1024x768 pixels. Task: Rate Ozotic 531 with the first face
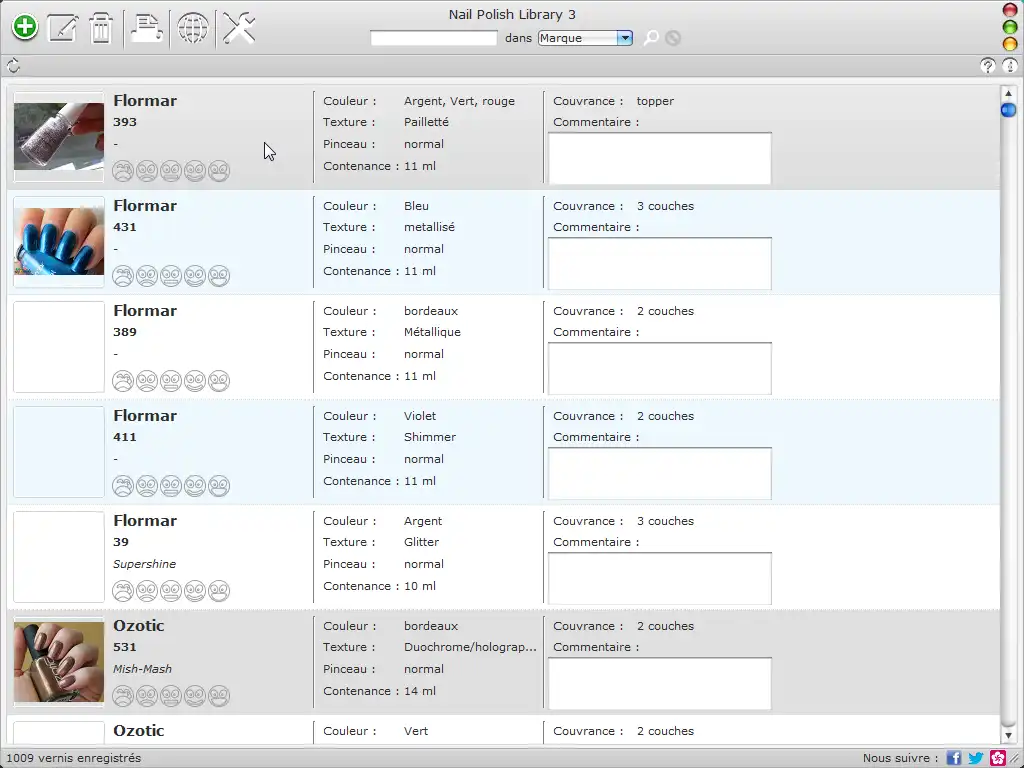pyautogui.click(x=123, y=696)
